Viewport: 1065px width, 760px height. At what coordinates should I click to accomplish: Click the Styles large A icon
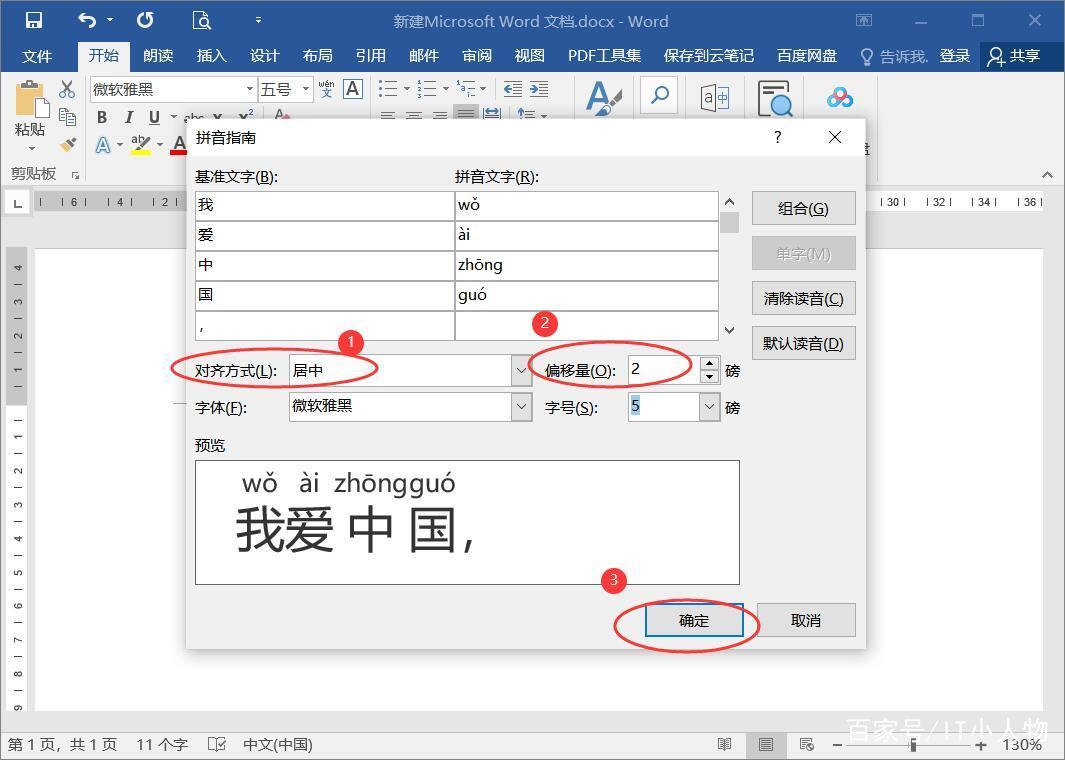click(603, 98)
